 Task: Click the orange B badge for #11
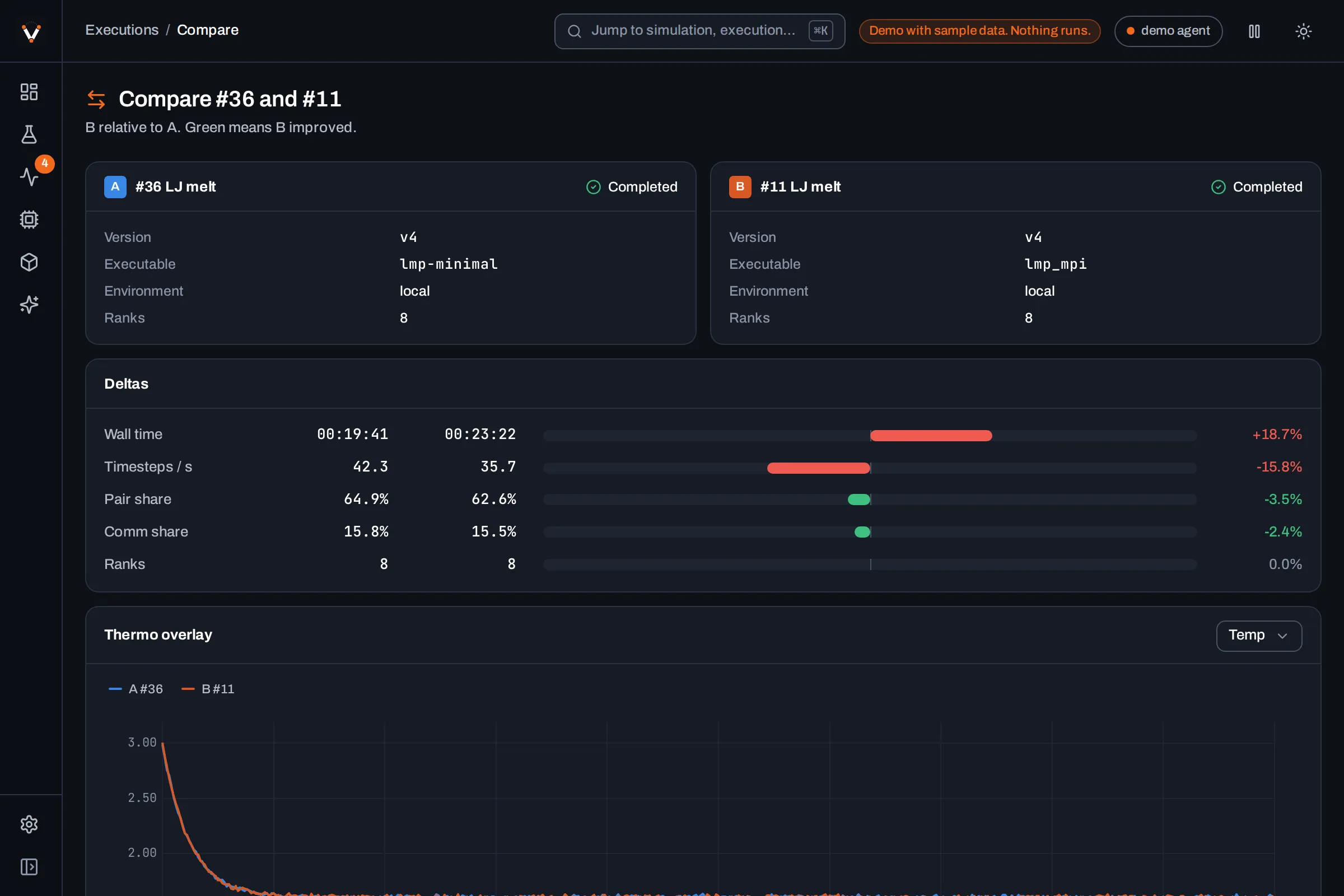tap(740, 187)
